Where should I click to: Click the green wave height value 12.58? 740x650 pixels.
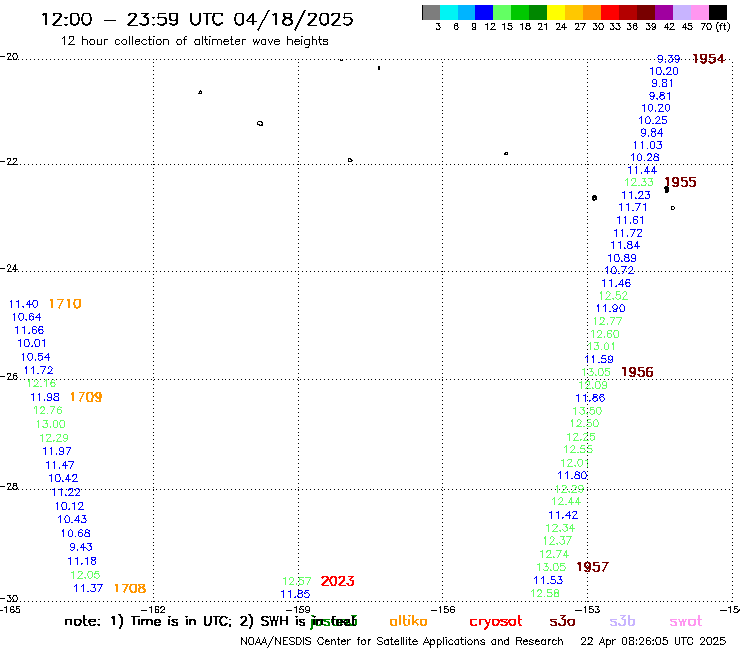545,593
